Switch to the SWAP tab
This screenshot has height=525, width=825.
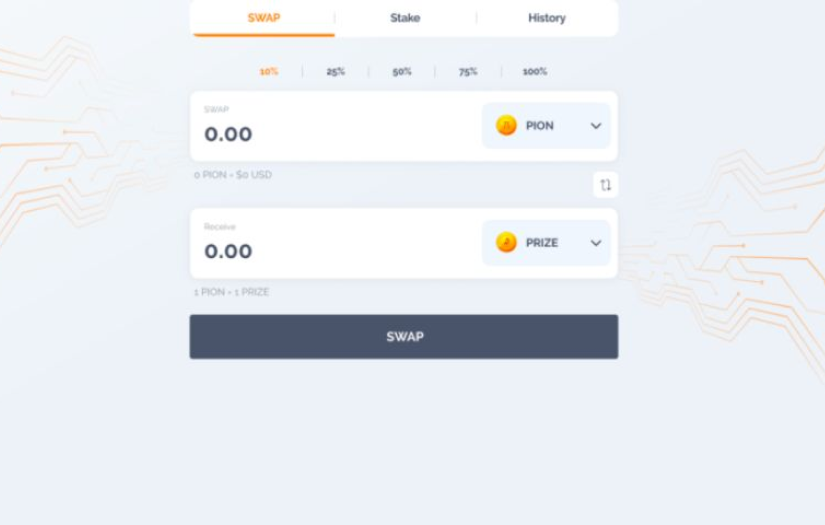pyautogui.click(x=264, y=18)
